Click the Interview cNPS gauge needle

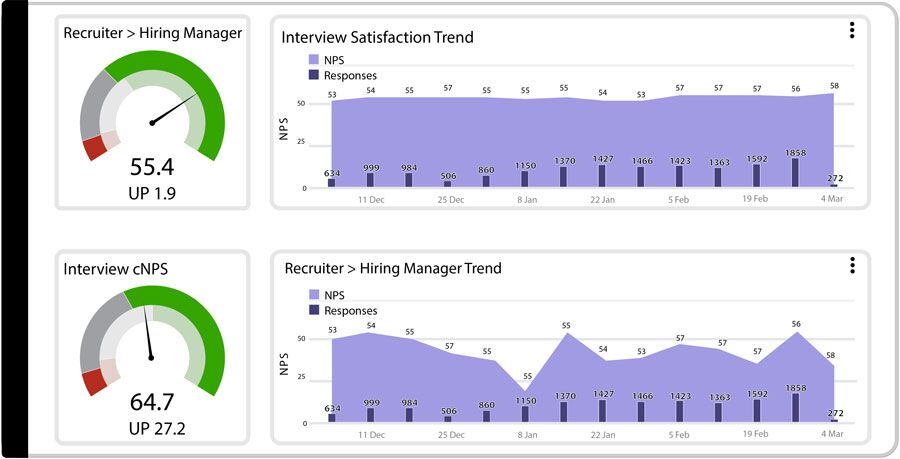point(150,334)
